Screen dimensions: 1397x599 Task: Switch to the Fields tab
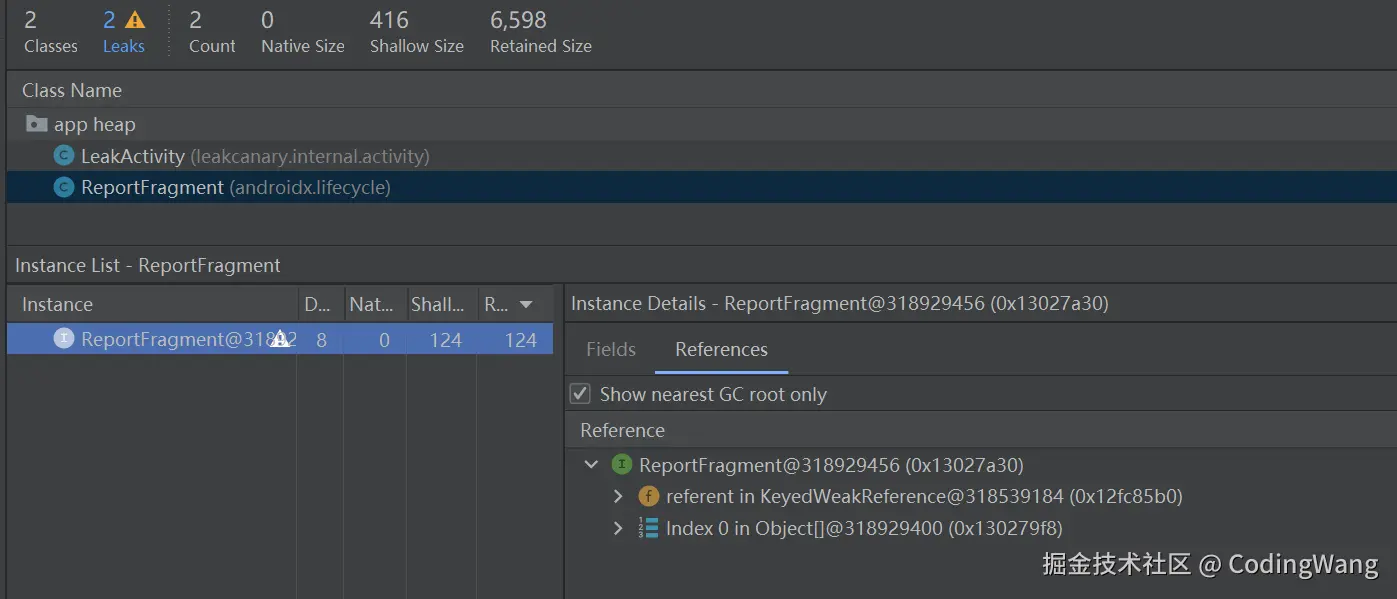pos(611,349)
